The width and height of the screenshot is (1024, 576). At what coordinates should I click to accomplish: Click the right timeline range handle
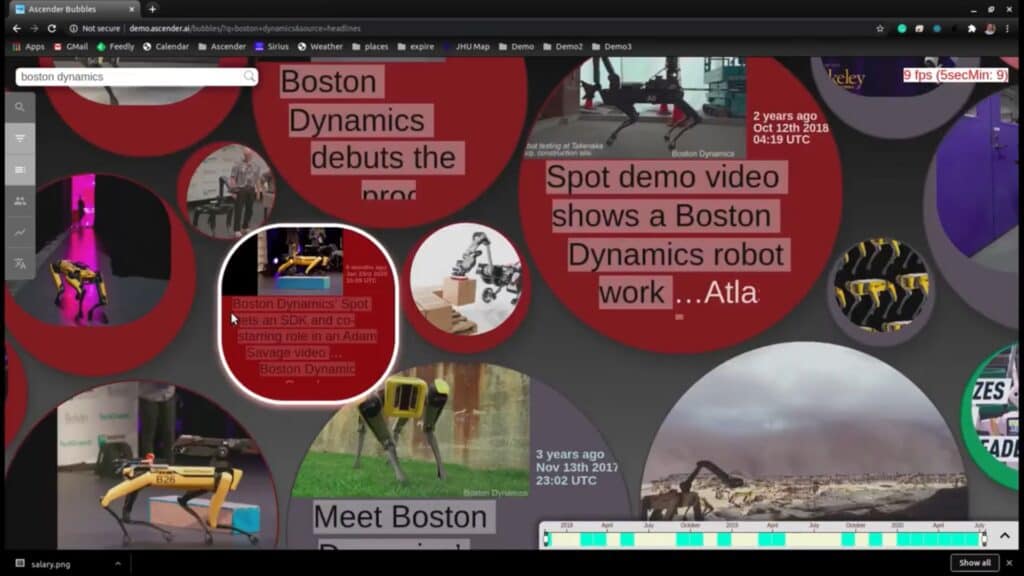(984, 539)
